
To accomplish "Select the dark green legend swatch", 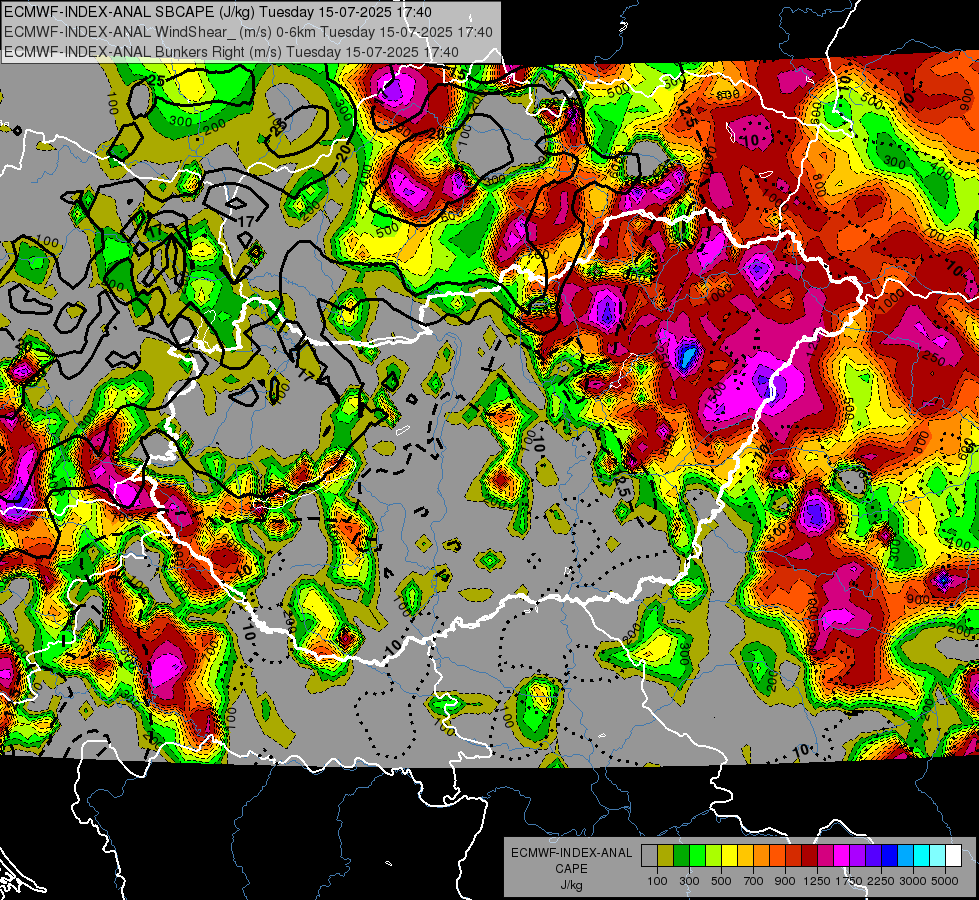I will click(x=681, y=855).
